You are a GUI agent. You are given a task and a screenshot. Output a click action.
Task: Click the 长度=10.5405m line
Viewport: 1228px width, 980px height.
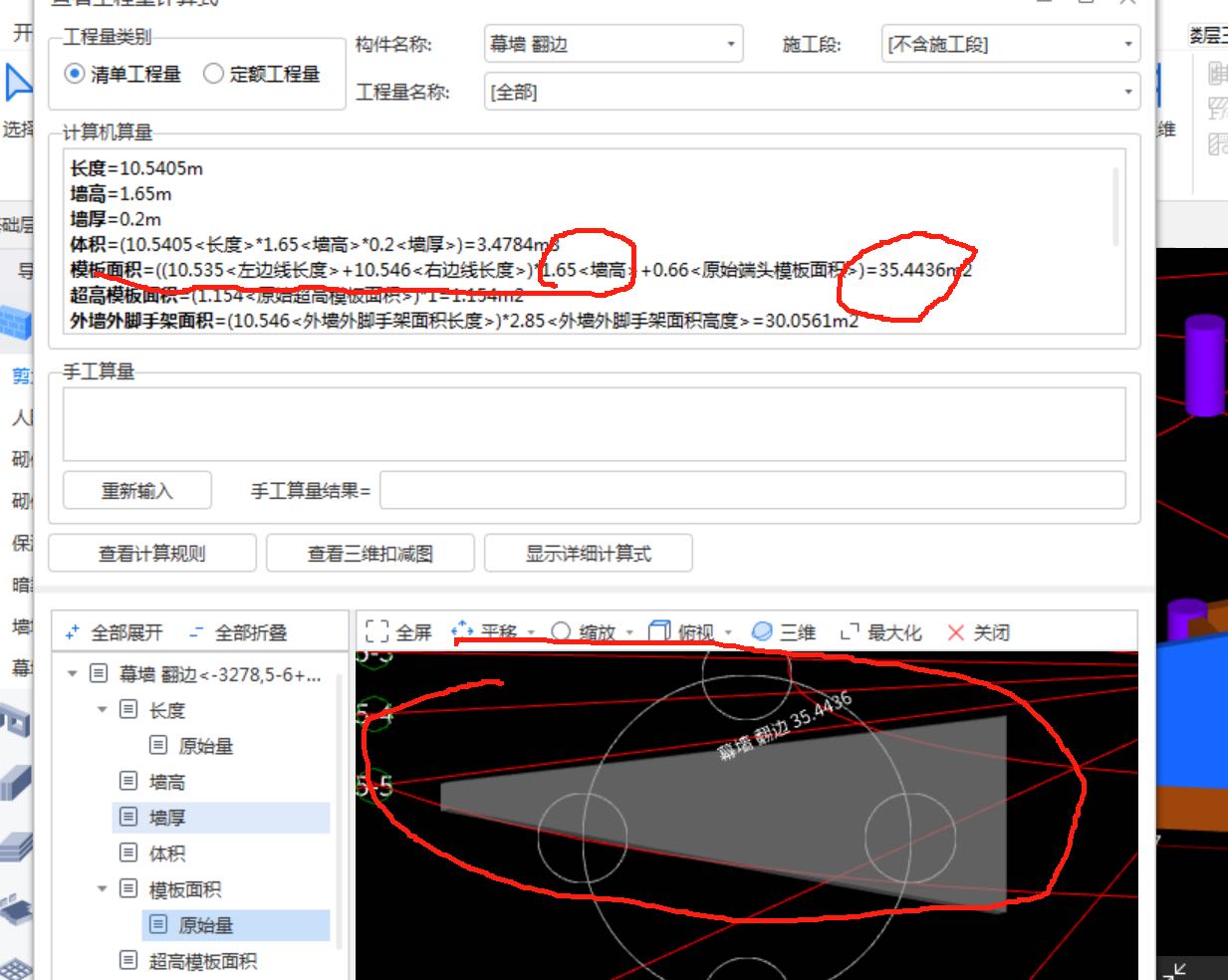coord(136,168)
